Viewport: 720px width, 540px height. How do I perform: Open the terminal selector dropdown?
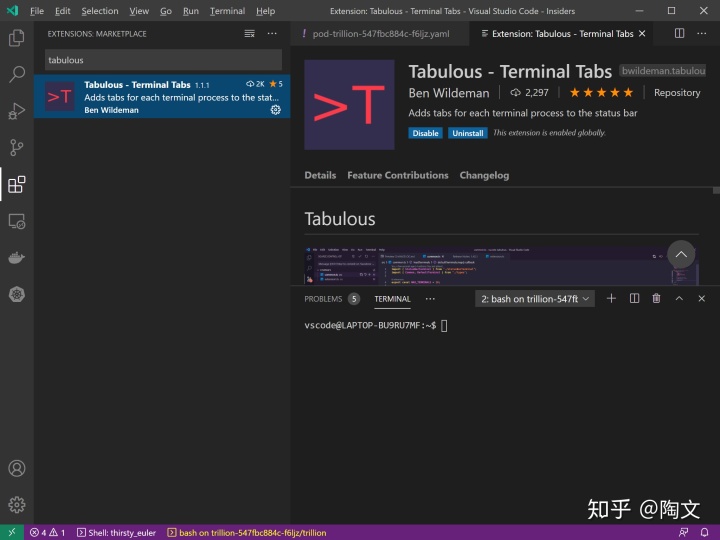tap(535, 299)
